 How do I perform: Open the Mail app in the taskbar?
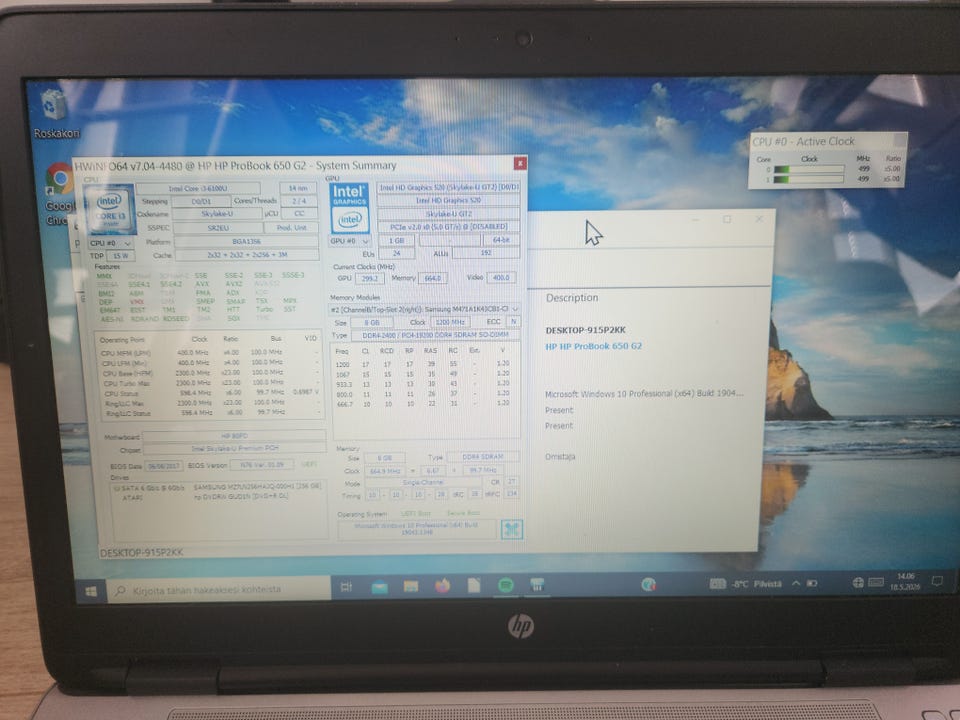point(380,587)
